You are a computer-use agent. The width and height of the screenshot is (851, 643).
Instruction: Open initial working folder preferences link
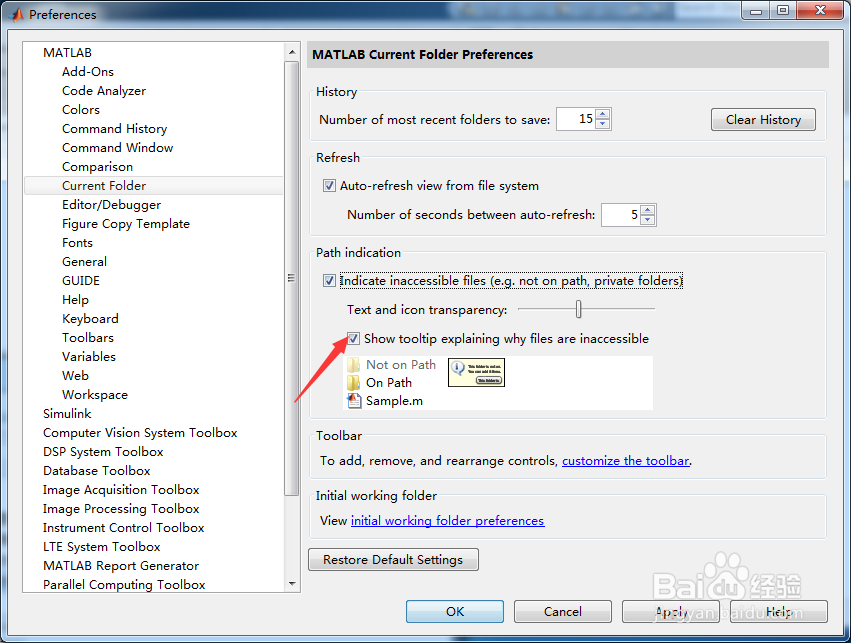point(447,520)
